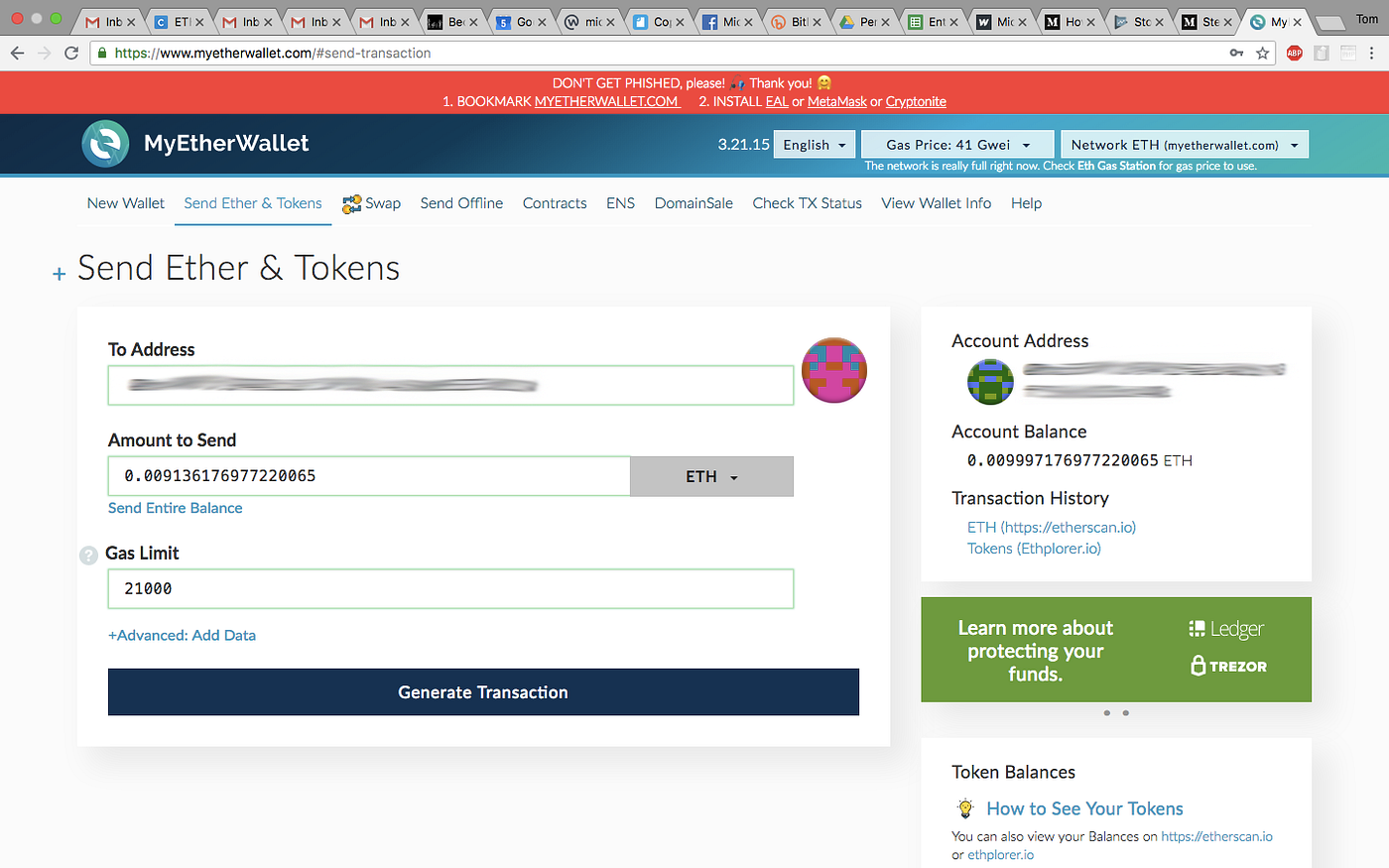Click the Swap icon in the navigation
This screenshot has width=1389, height=868.
click(x=351, y=203)
